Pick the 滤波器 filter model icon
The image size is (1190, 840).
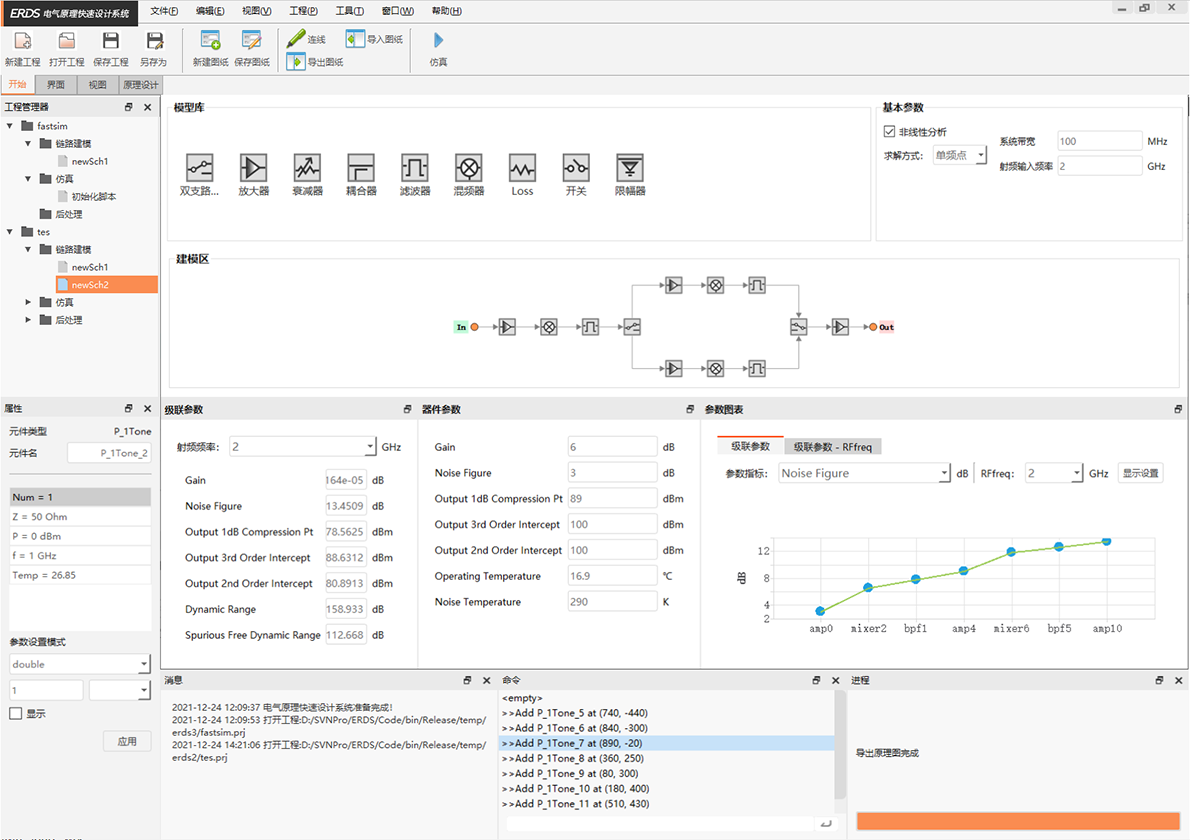pos(414,167)
